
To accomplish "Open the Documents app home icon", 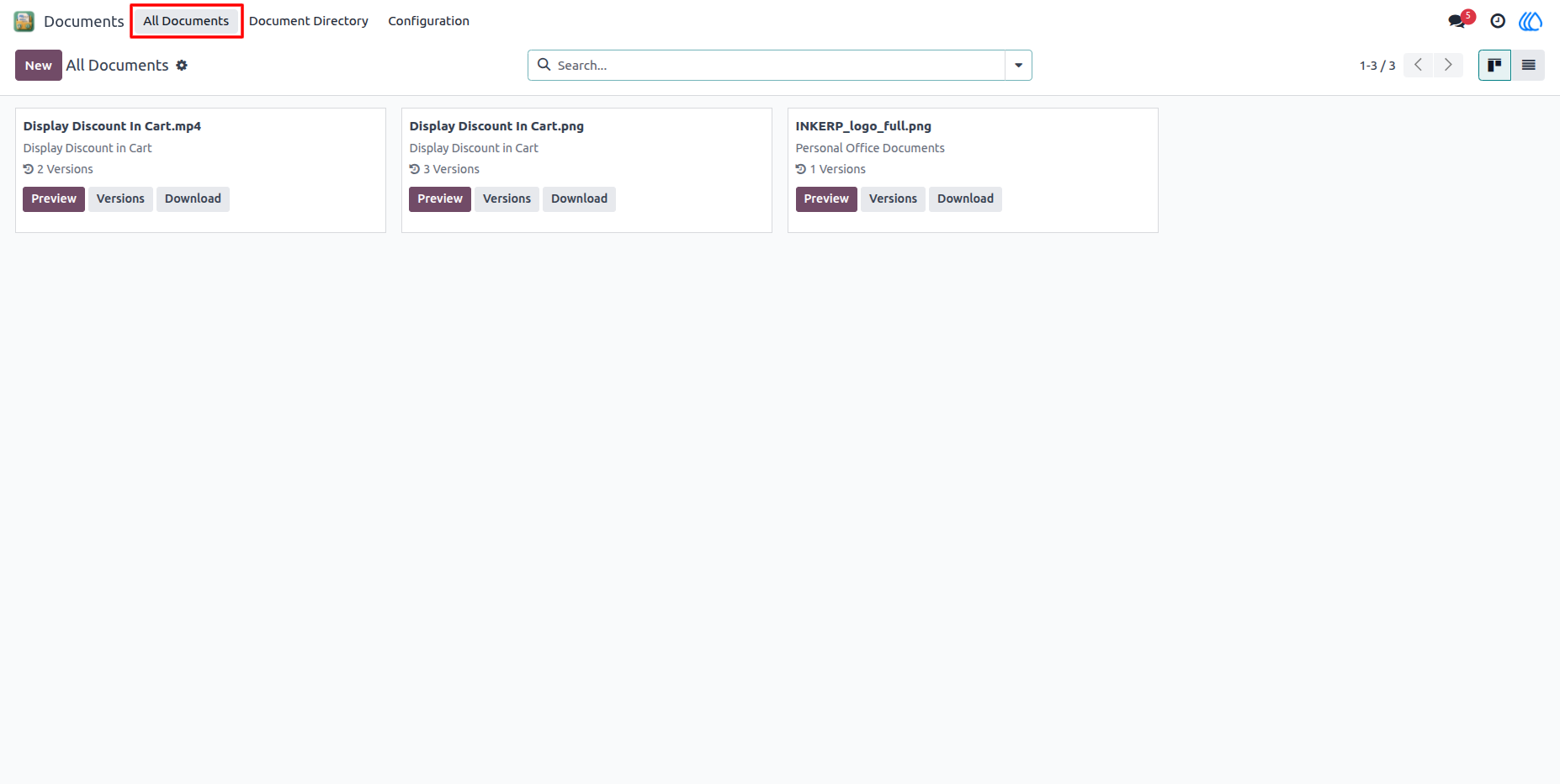I will click(x=24, y=21).
